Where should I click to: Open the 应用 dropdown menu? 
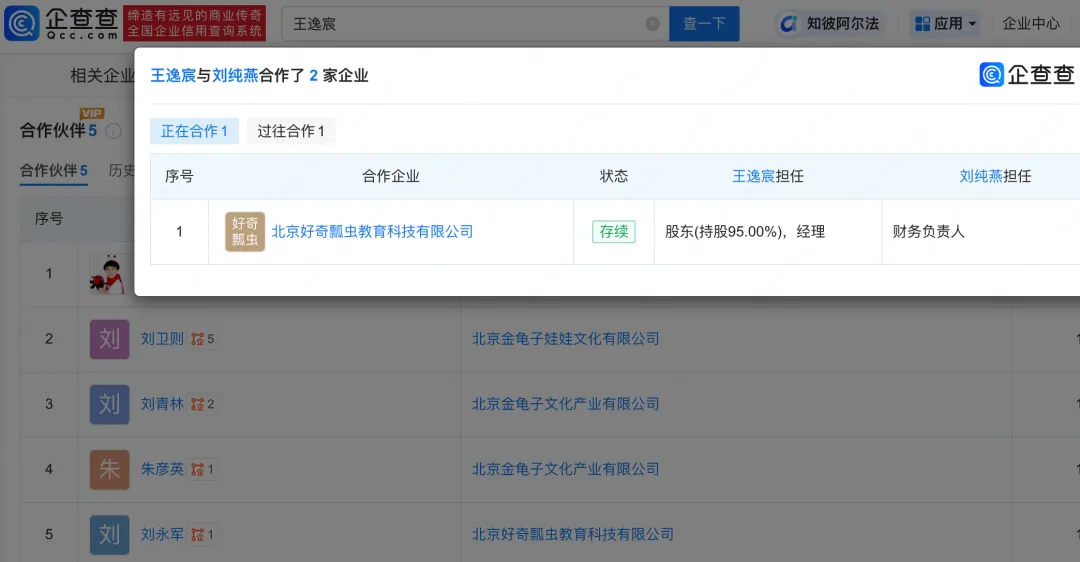[944, 23]
